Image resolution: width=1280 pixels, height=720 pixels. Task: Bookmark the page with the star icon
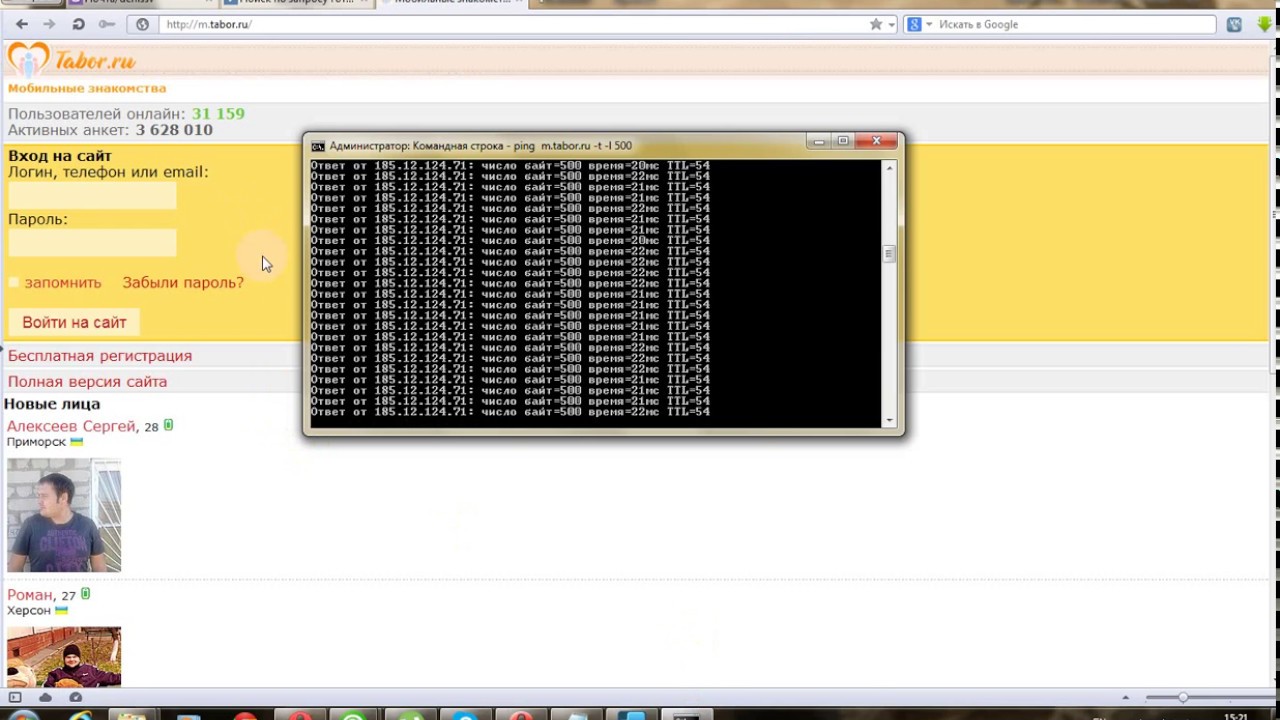click(x=876, y=24)
